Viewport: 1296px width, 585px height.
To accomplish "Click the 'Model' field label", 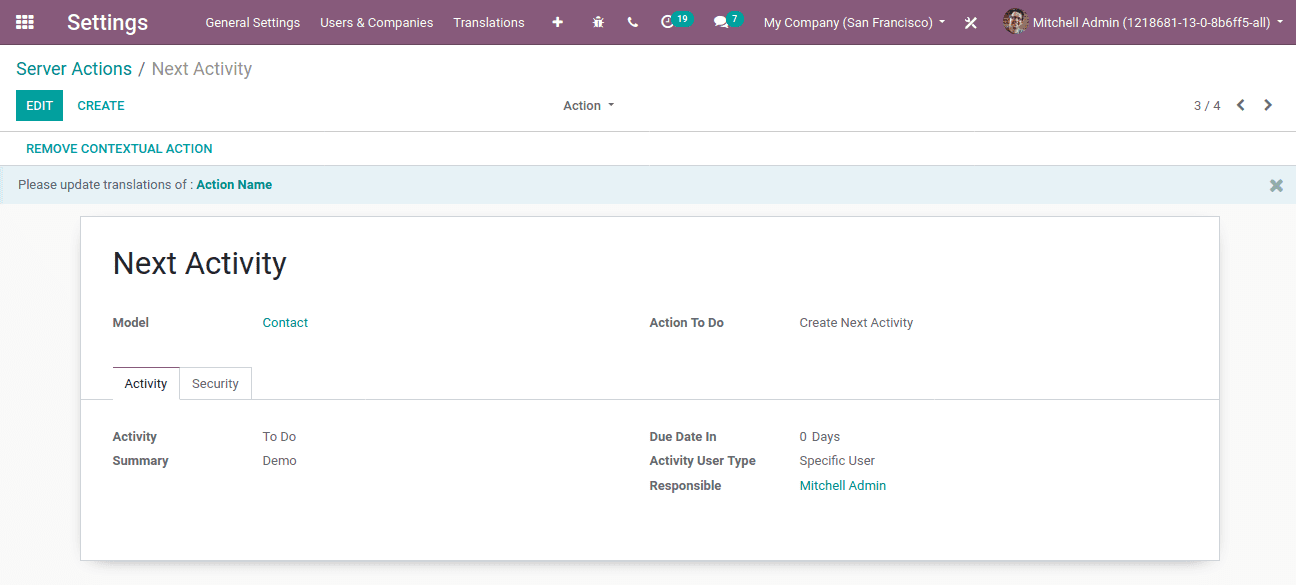I will click(x=131, y=323).
